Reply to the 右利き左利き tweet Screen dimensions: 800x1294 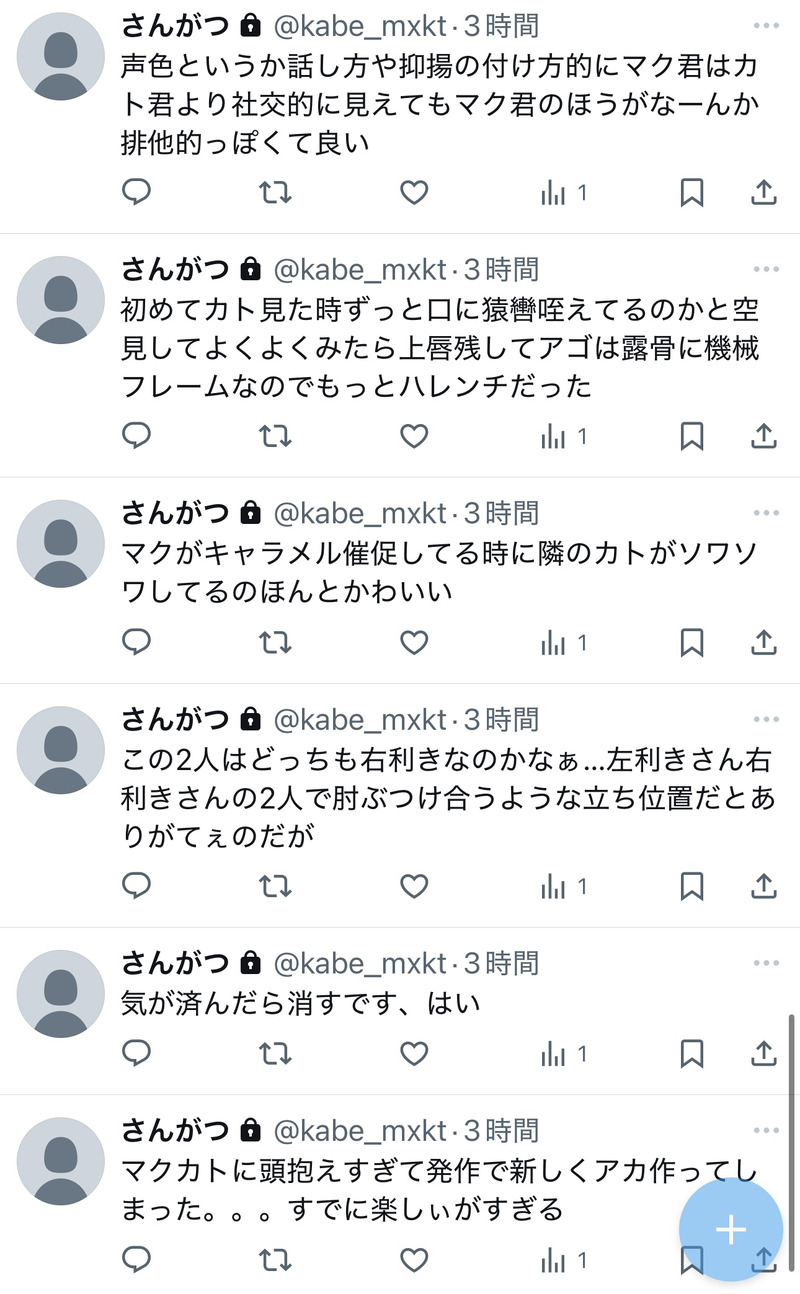click(x=136, y=886)
